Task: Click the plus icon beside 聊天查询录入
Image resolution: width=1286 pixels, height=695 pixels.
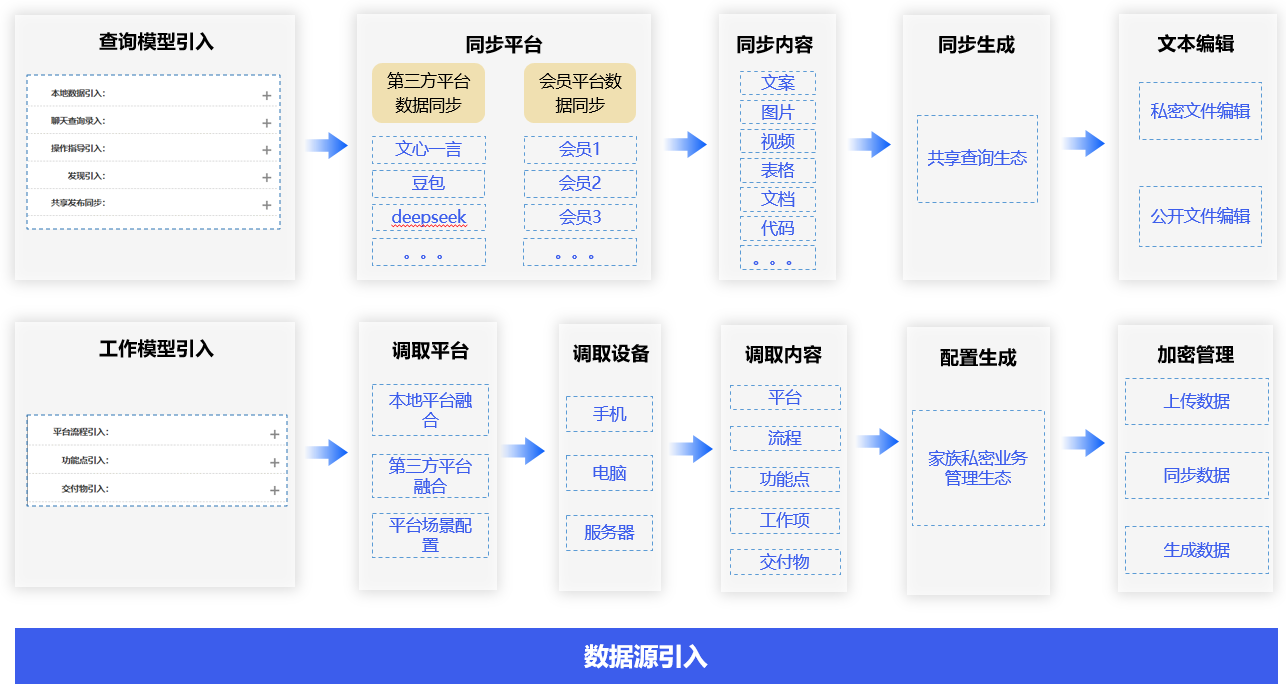Action: pos(267,123)
